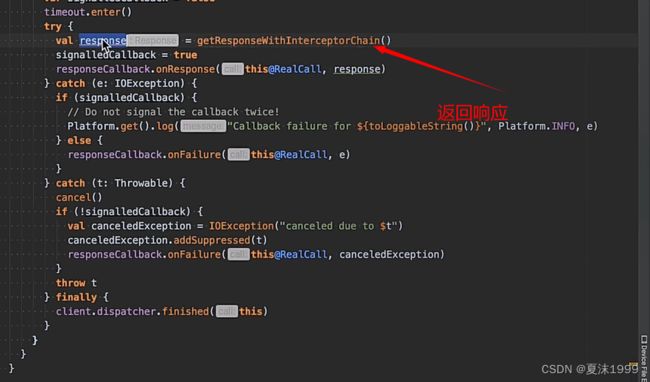
Task: Click the 'message' parameter hint
Action: click(x=204, y=126)
